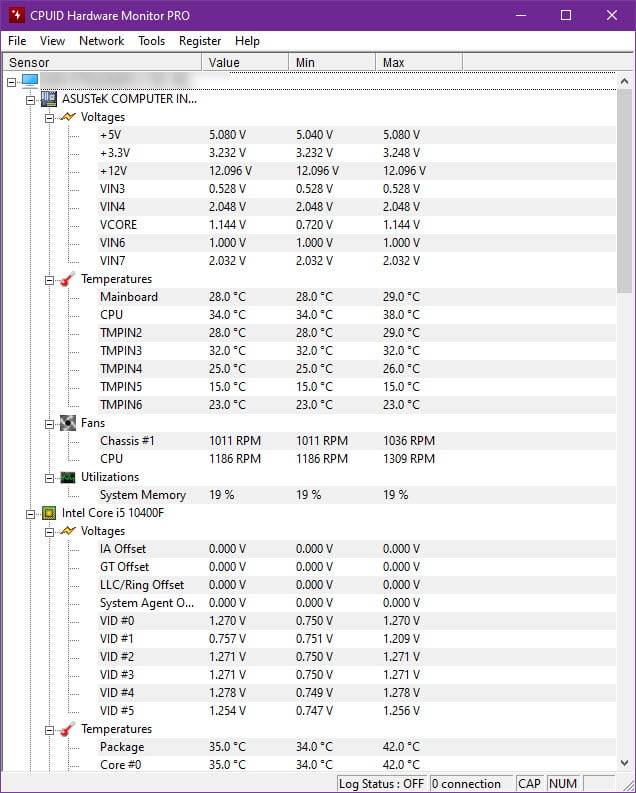Screen dimensions: 636x793
Task: Select the Mainboard temperature row
Action: coord(357,297)
